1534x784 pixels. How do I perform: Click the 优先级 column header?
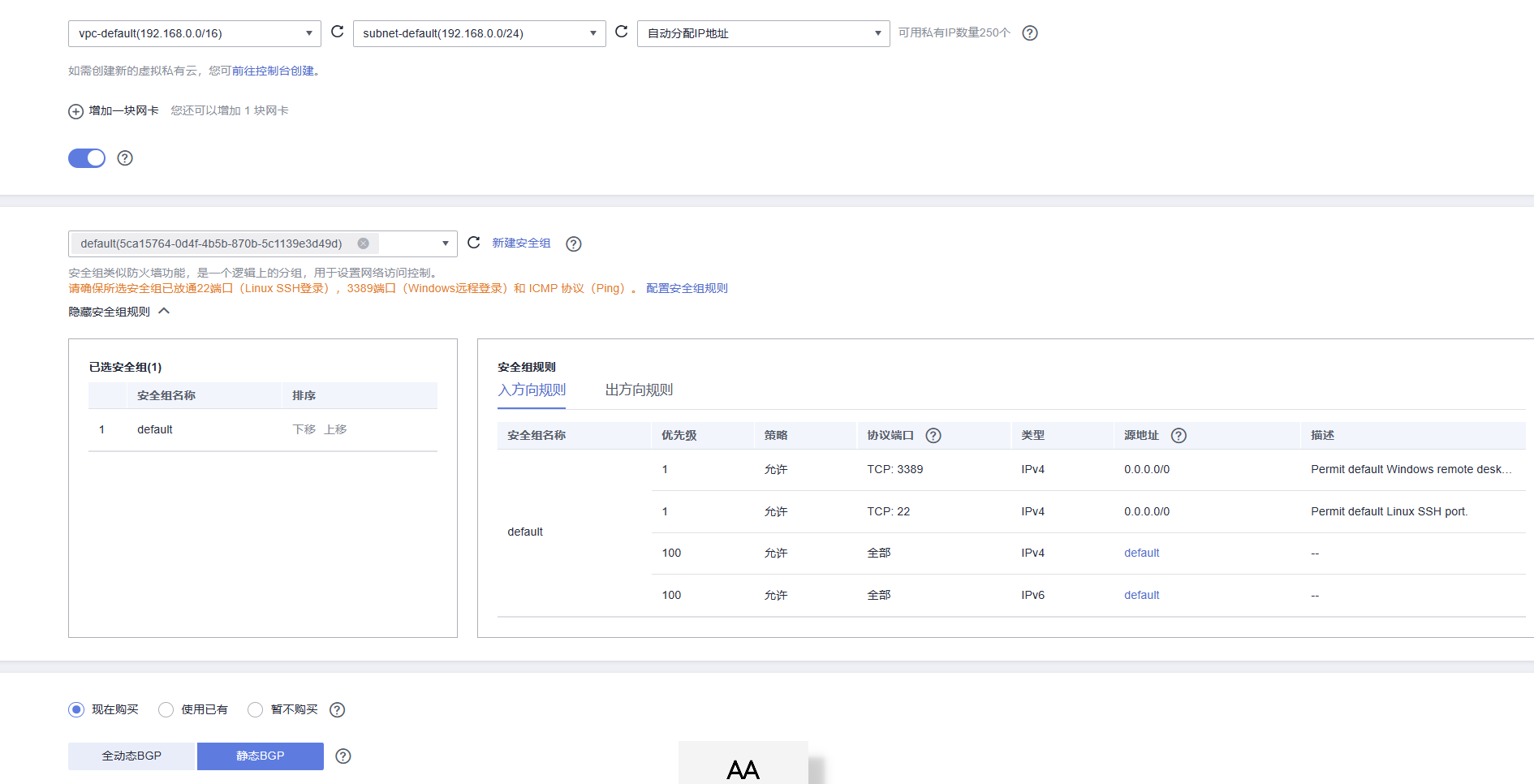coord(679,436)
